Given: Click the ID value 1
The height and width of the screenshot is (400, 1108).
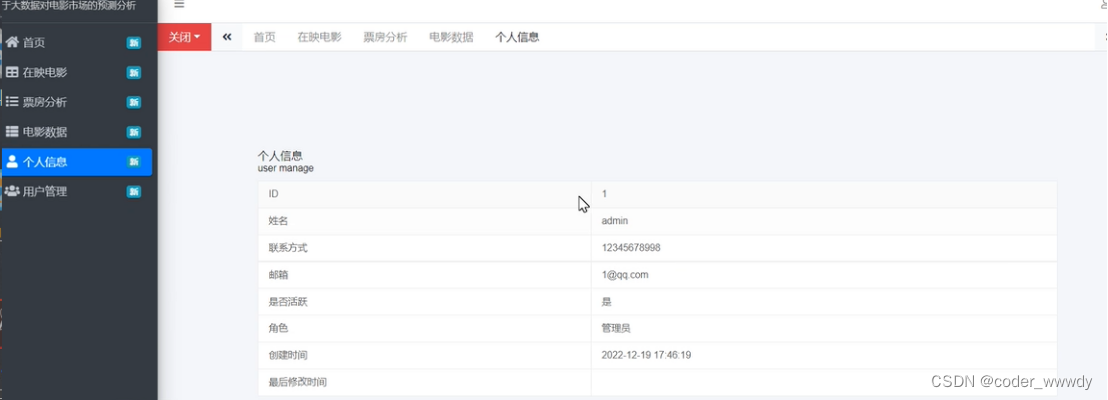Looking at the screenshot, I should point(604,194).
